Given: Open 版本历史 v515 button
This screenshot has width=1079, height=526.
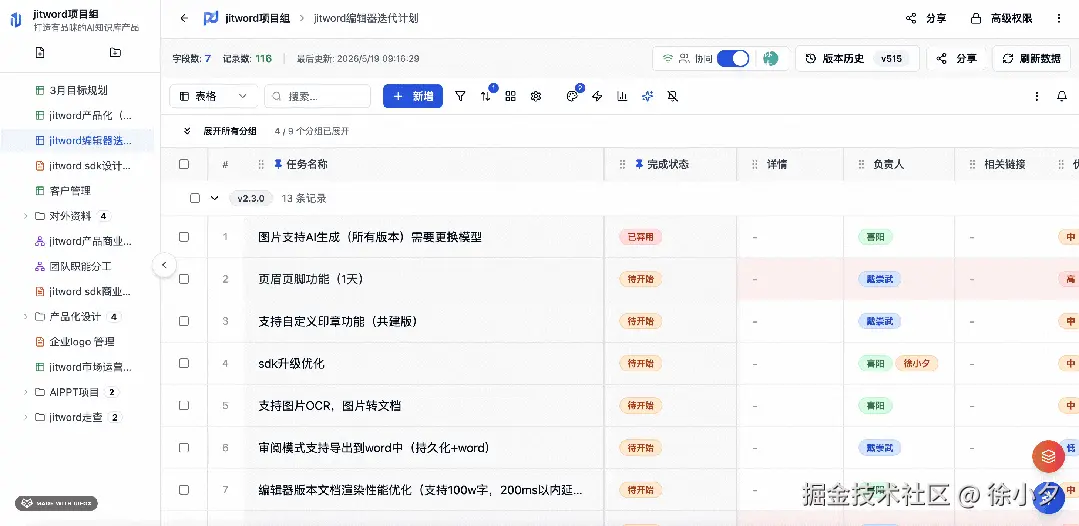Looking at the screenshot, I should [x=857, y=59].
